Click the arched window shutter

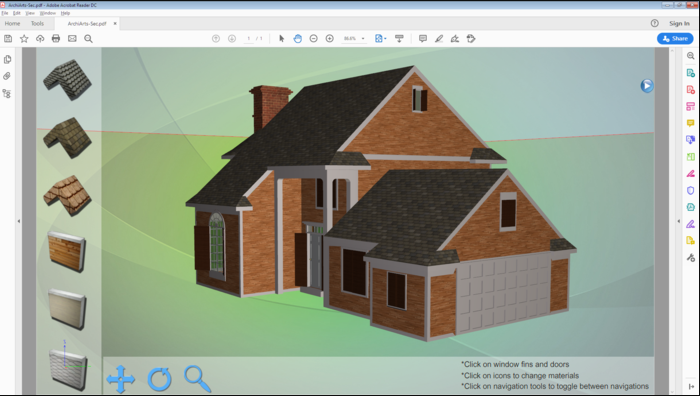[x=201, y=248]
